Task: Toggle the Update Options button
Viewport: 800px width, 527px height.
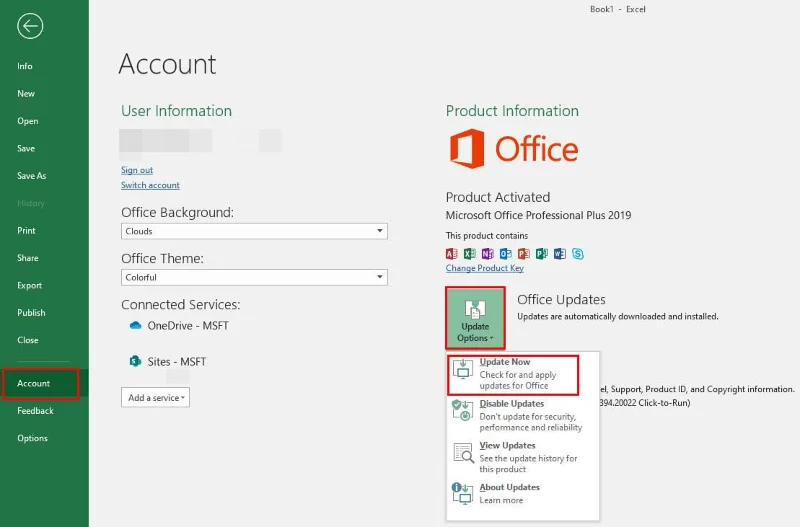Action: point(475,318)
